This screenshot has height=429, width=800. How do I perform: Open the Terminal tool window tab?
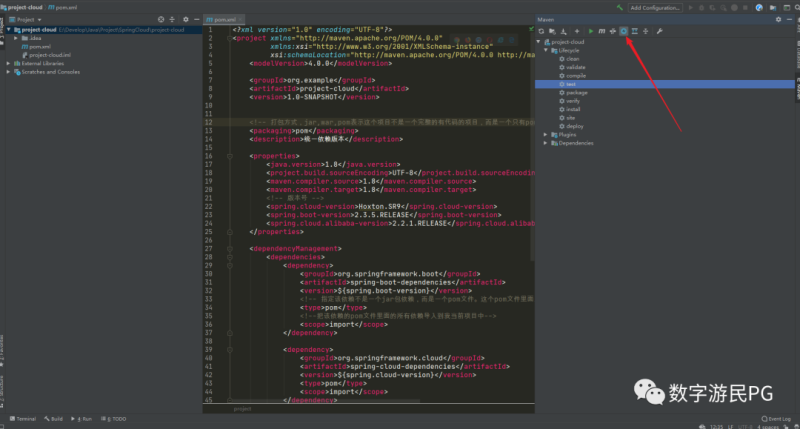(x=24, y=419)
